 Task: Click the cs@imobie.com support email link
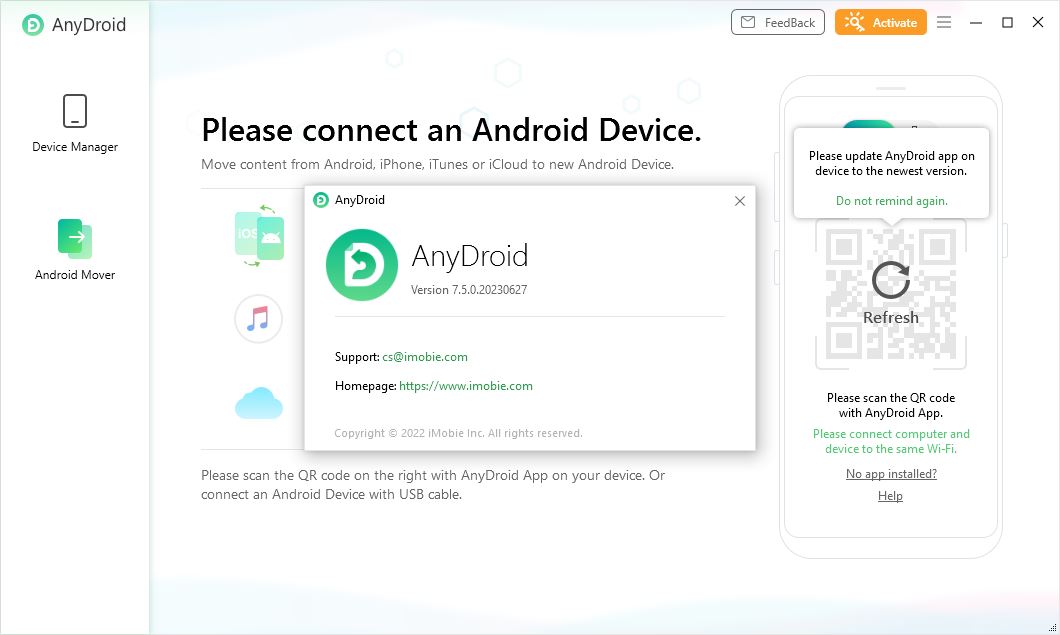425,356
